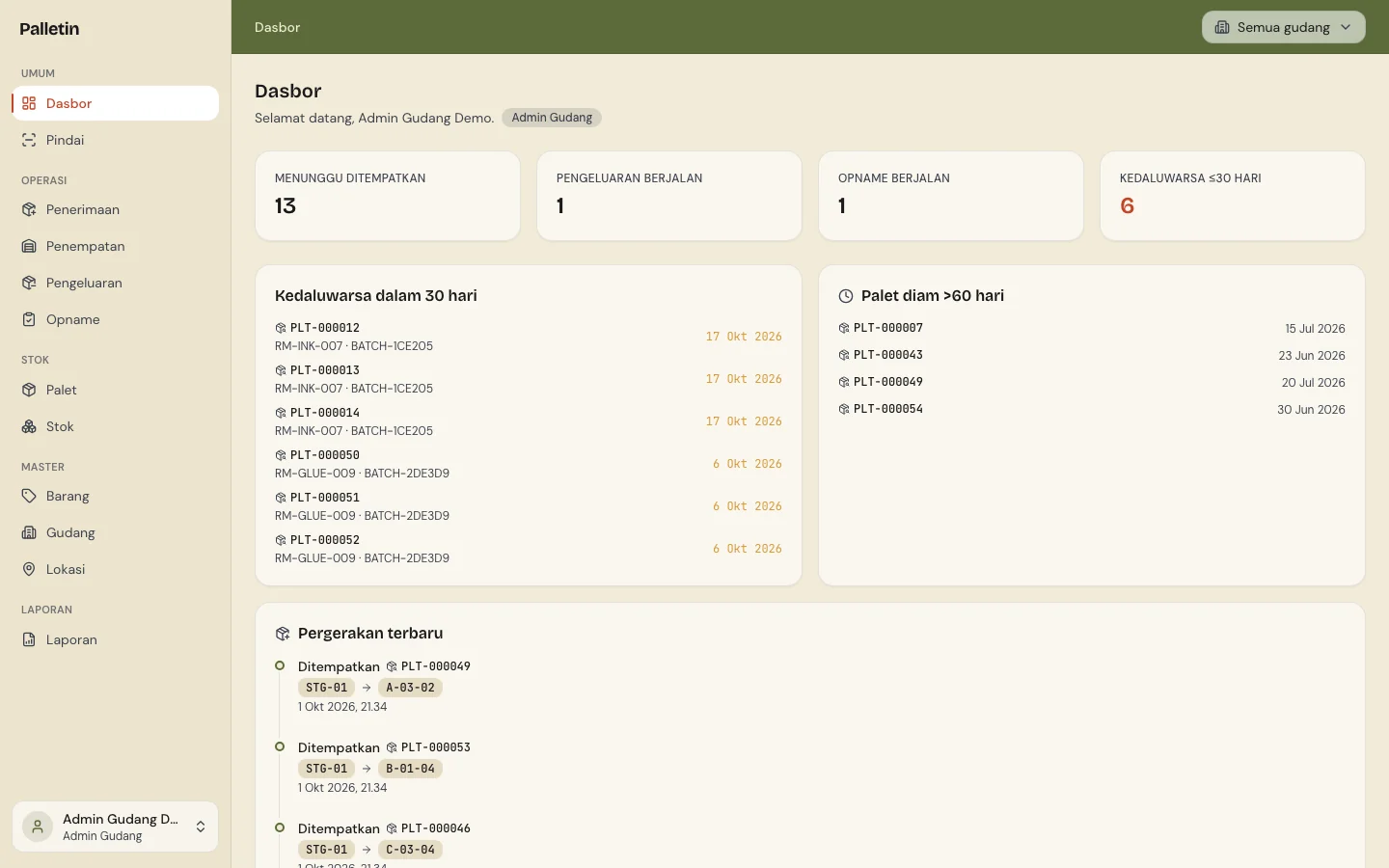Screen dimensions: 1389x868
Task: Select the Palet box icon
Action: (x=29, y=390)
